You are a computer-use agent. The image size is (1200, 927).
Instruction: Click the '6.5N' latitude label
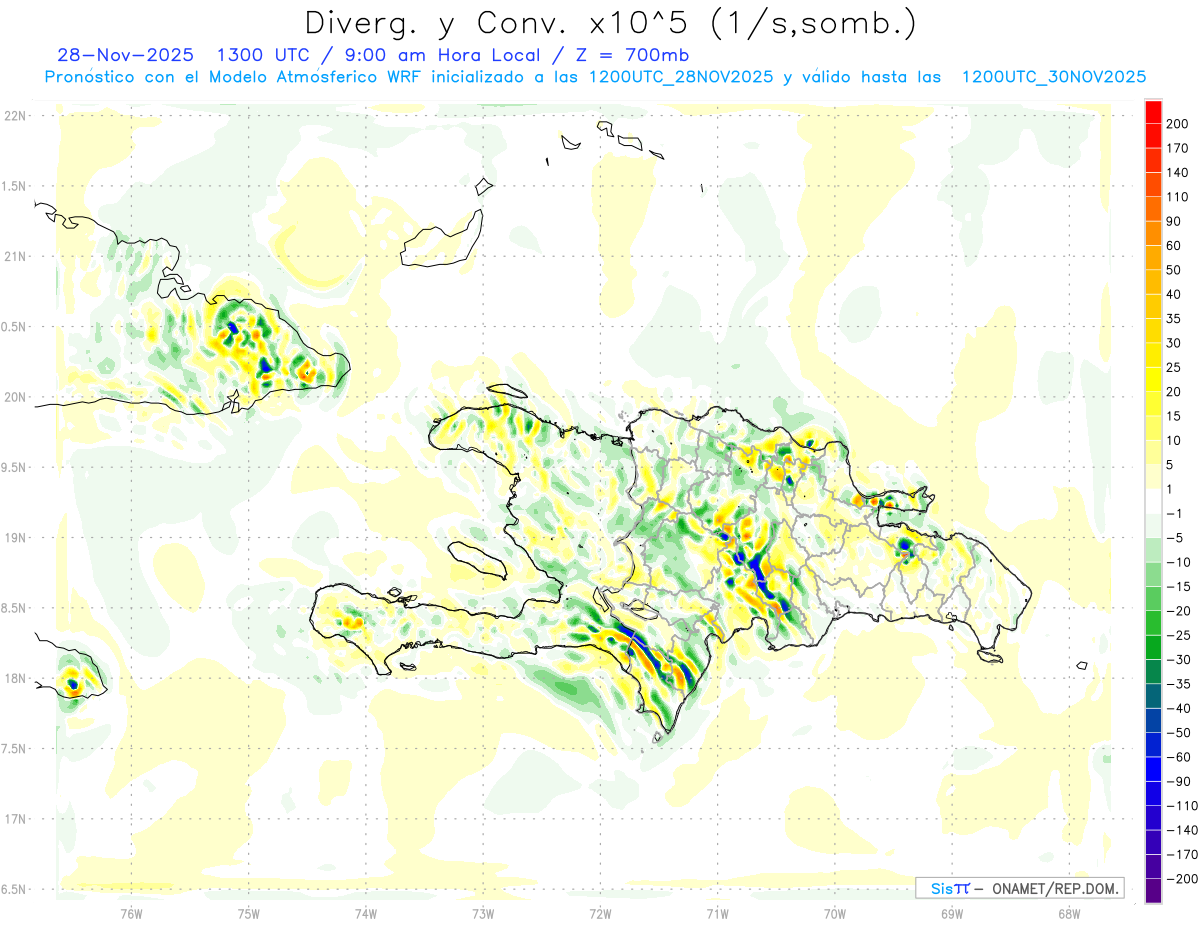coord(15,890)
